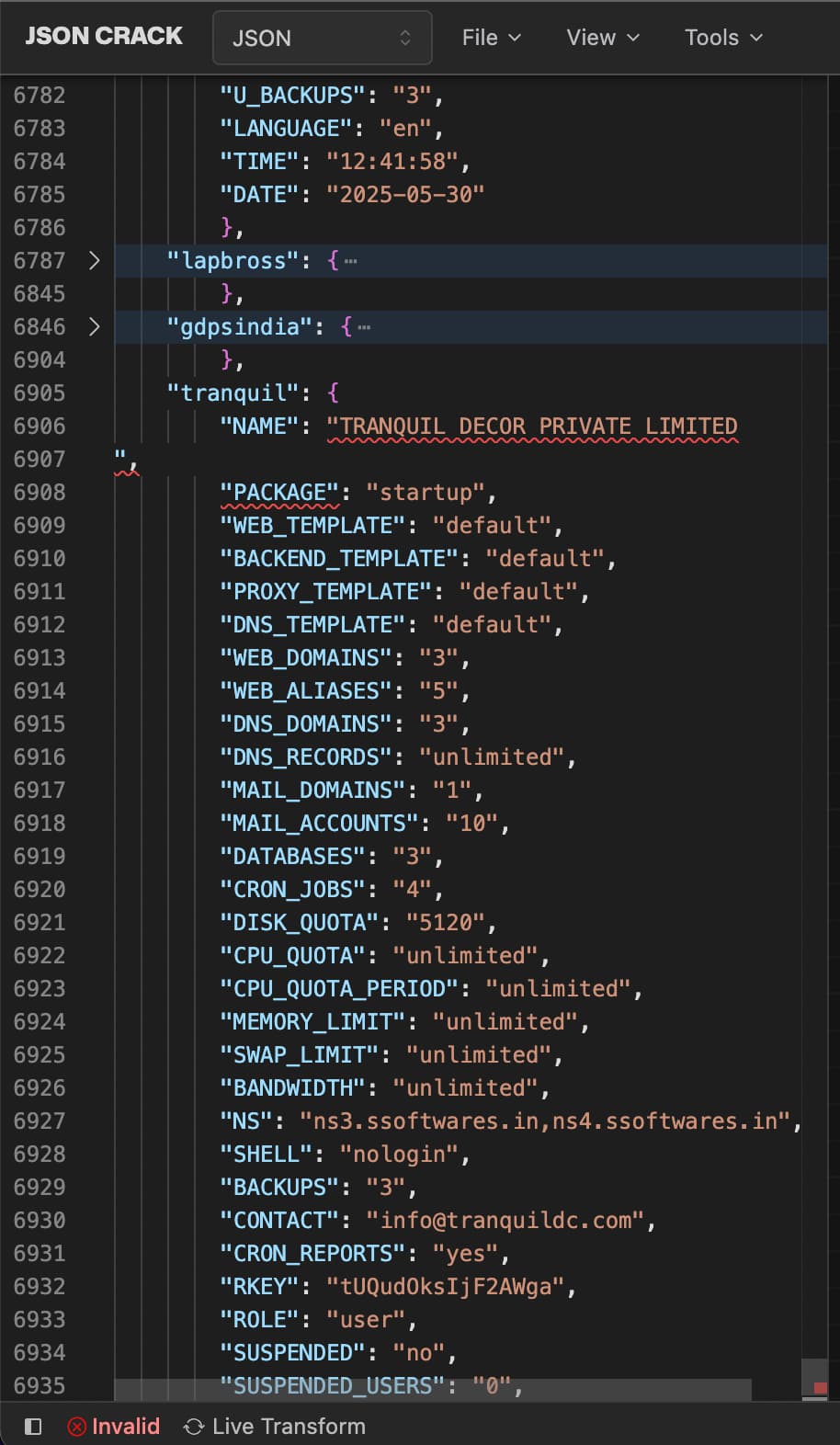Open the Tools menu
The height and width of the screenshot is (1445, 840).
click(723, 38)
